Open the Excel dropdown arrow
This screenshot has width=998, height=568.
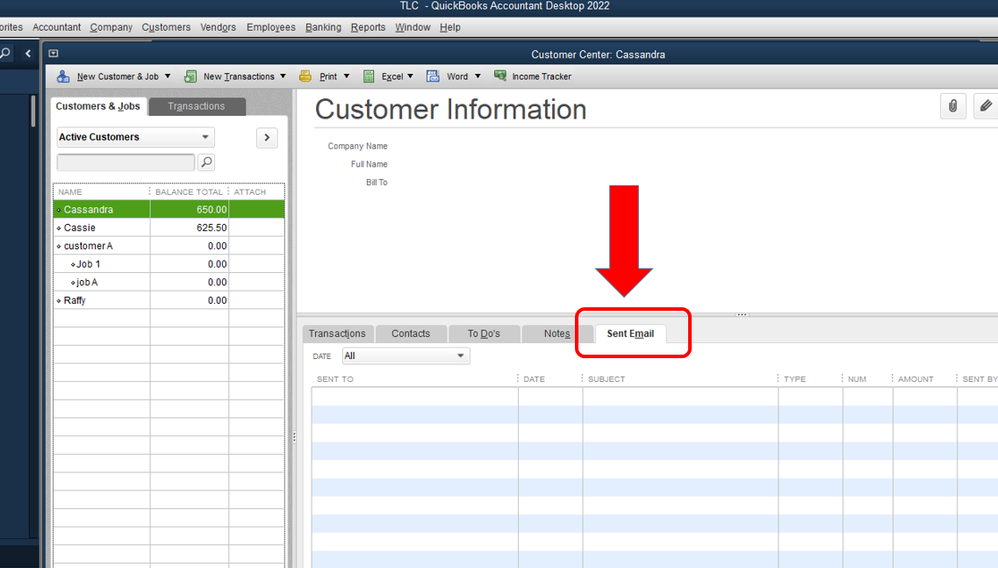click(410, 76)
